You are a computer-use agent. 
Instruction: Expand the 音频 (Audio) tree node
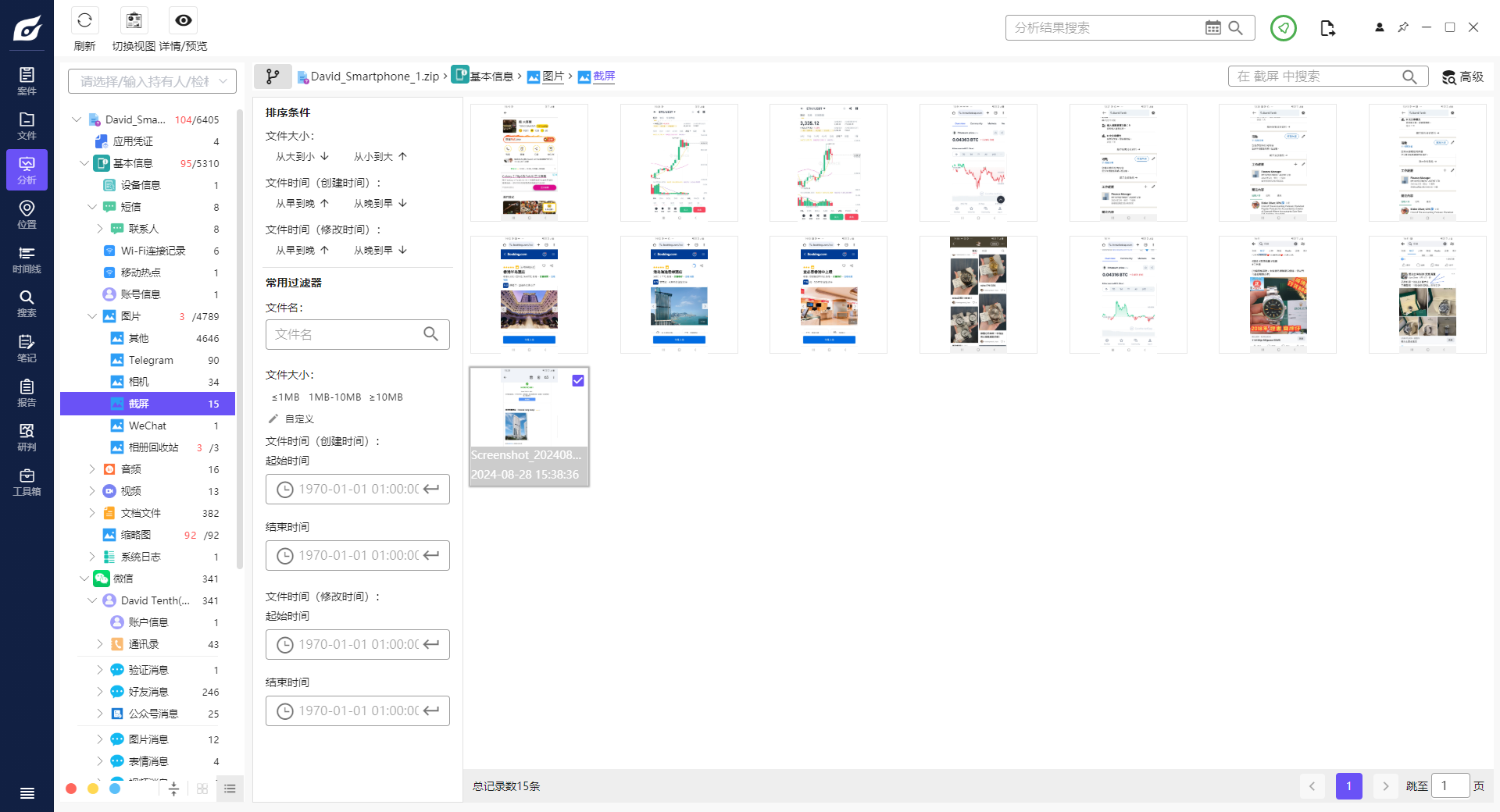click(x=92, y=469)
